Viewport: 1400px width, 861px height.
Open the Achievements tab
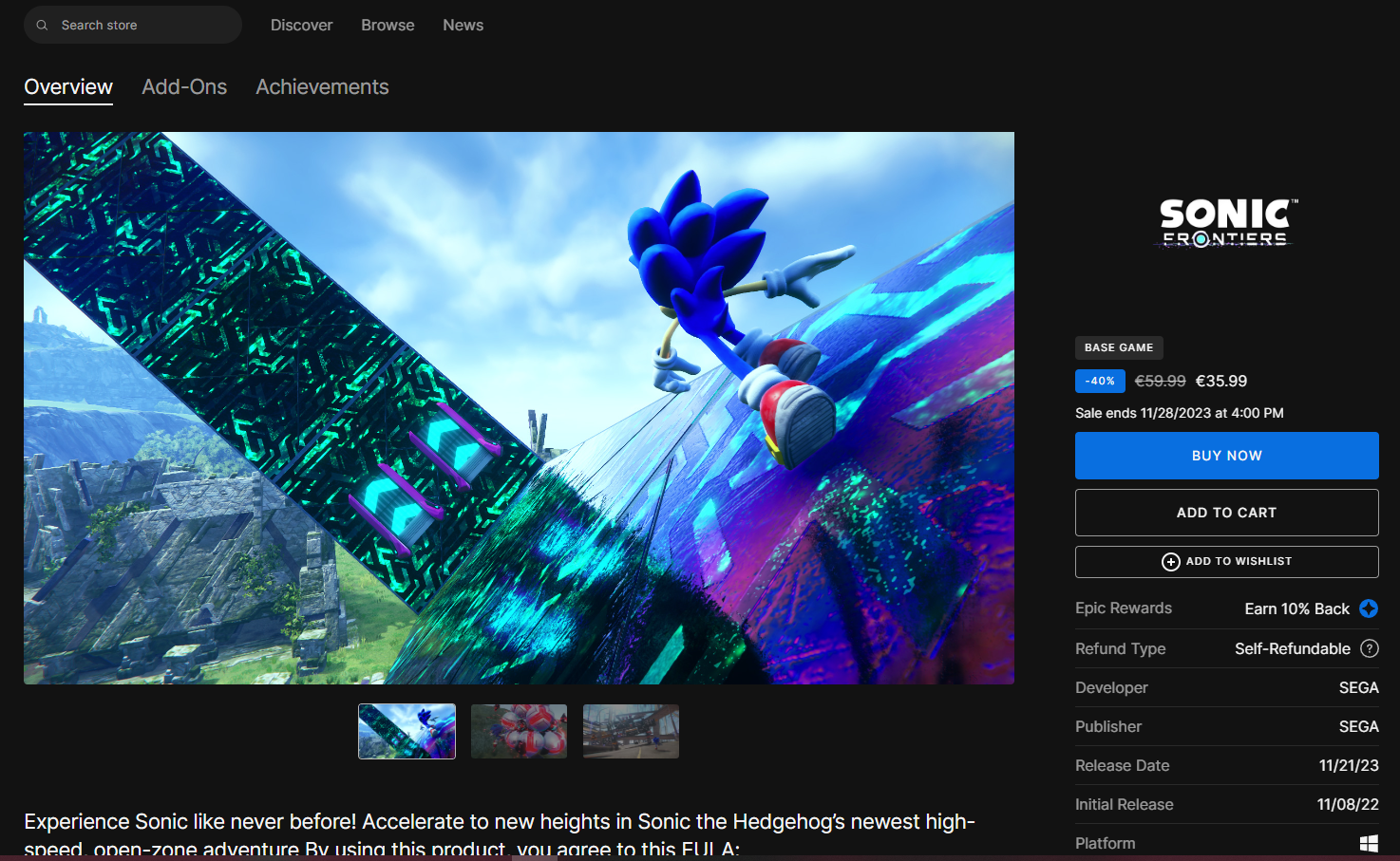pyautogui.click(x=322, y=87)
